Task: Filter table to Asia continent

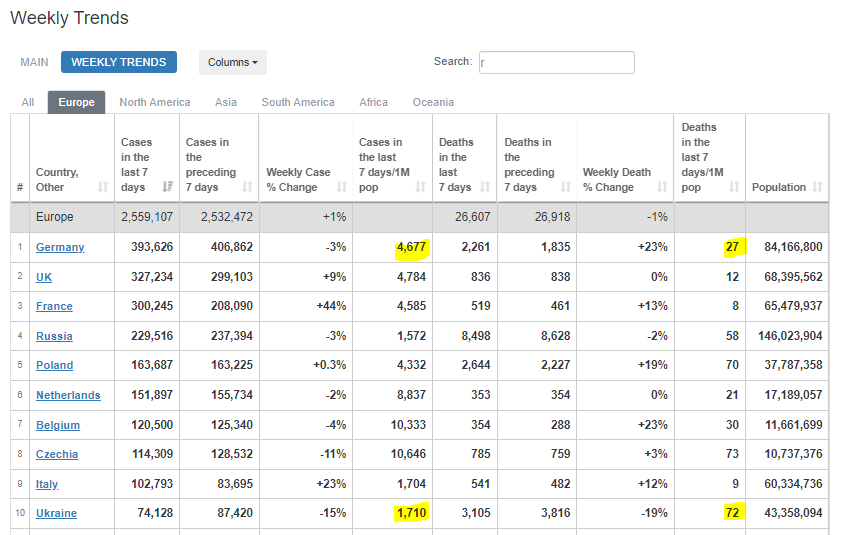Action: [226, 102]
